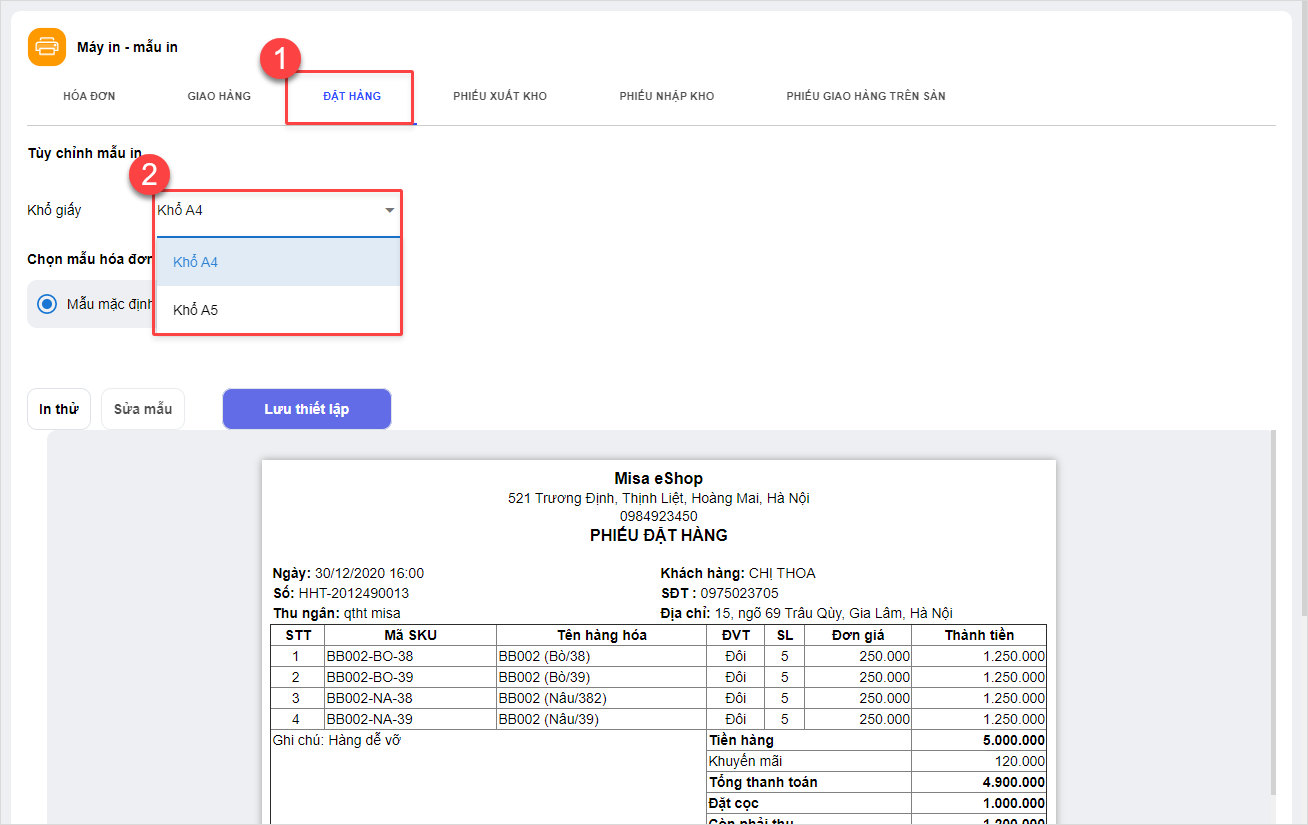Screen dimensions: 1308x825
Task: Click the PHIẾU ĐẶT HÀNG title in preview
Action: (659, 535)
